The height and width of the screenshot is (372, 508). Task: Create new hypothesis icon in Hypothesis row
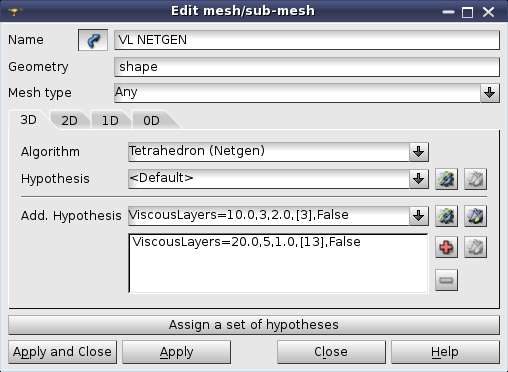446,179
